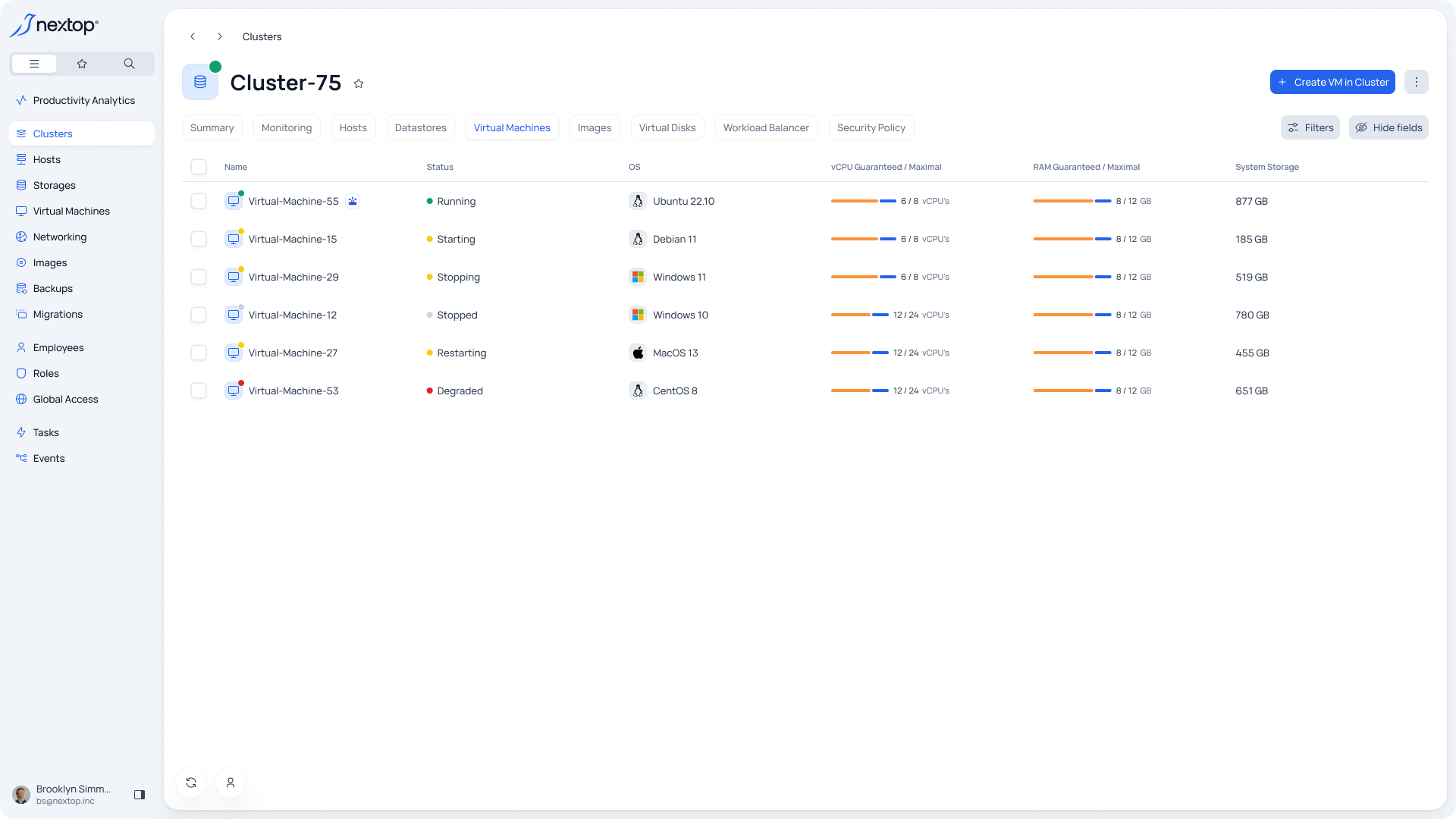The image size is (1456, 819).
Task: Click the Cluster-75 database icon
Action: [x=200, y=82]
